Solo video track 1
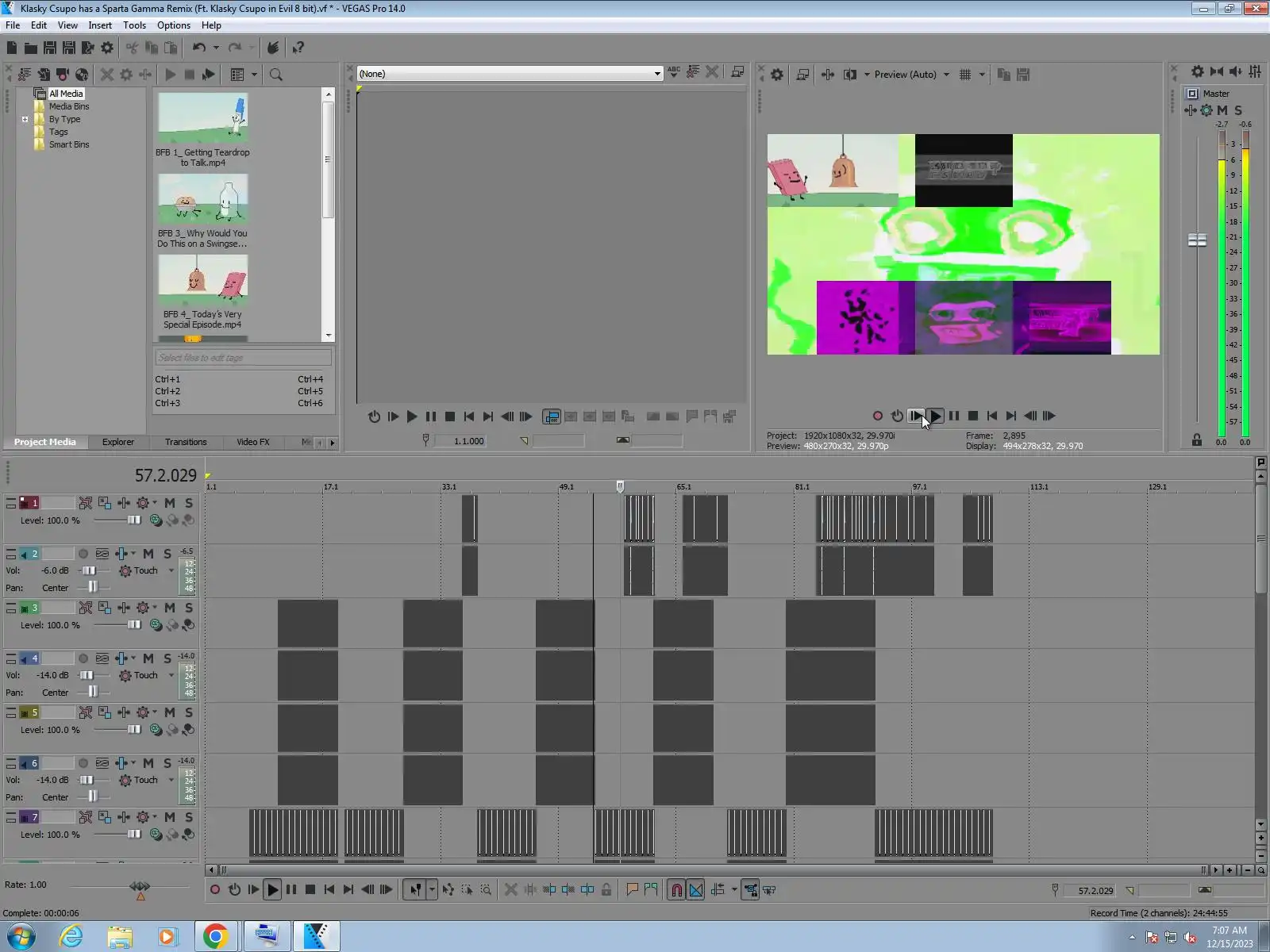Image resolution: width=1270 pixels, height=952 pixels. tap(189, 503)
